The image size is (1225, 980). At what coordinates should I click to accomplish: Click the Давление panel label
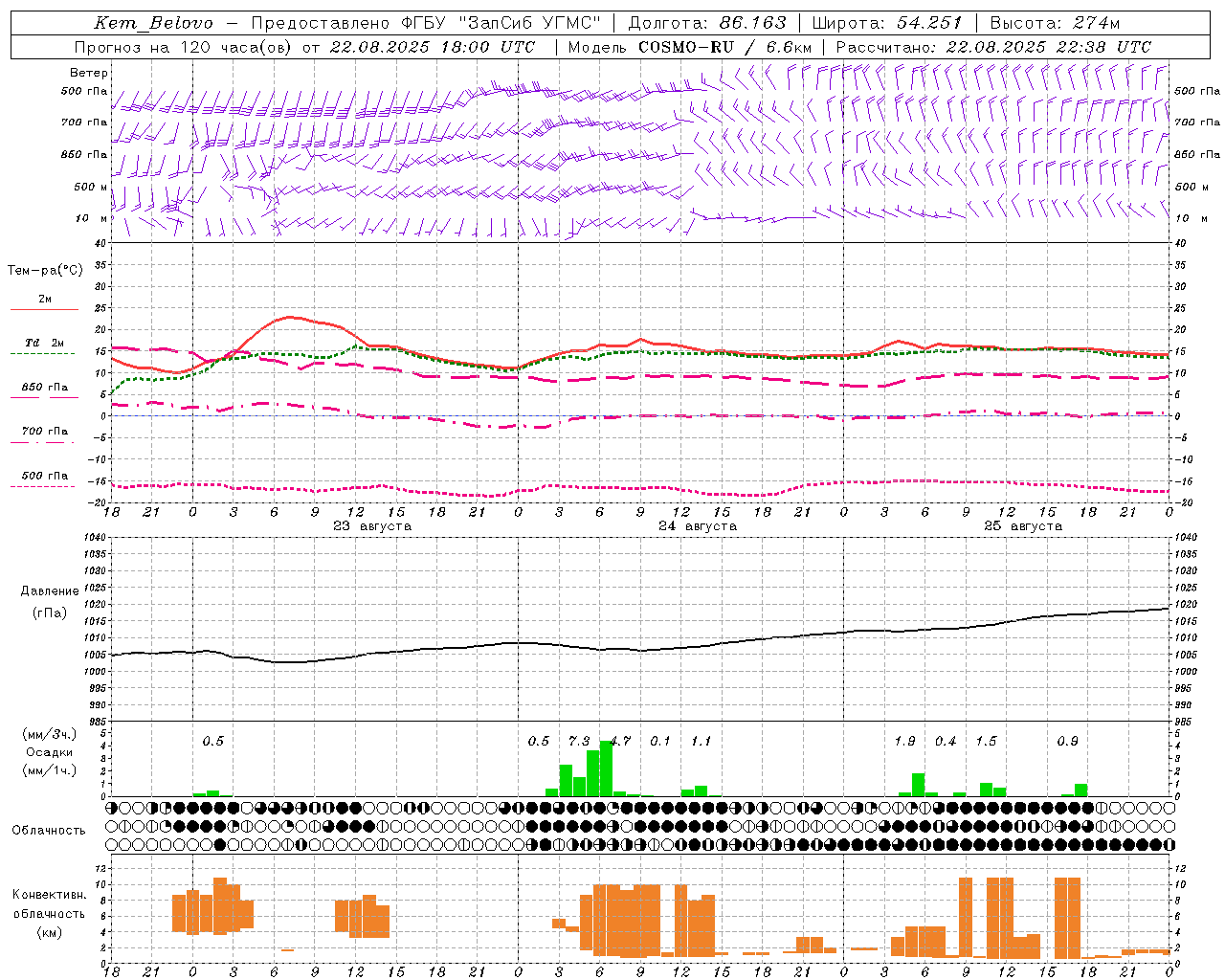[49, 591]
